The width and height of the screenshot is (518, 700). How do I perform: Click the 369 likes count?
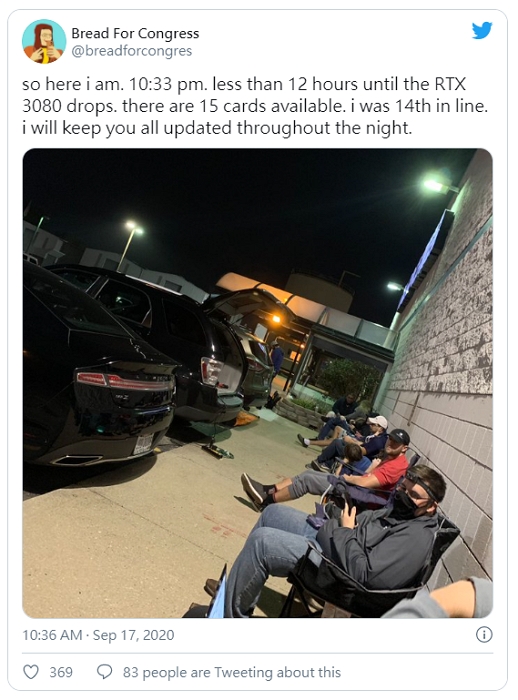(x=61, y=672)
